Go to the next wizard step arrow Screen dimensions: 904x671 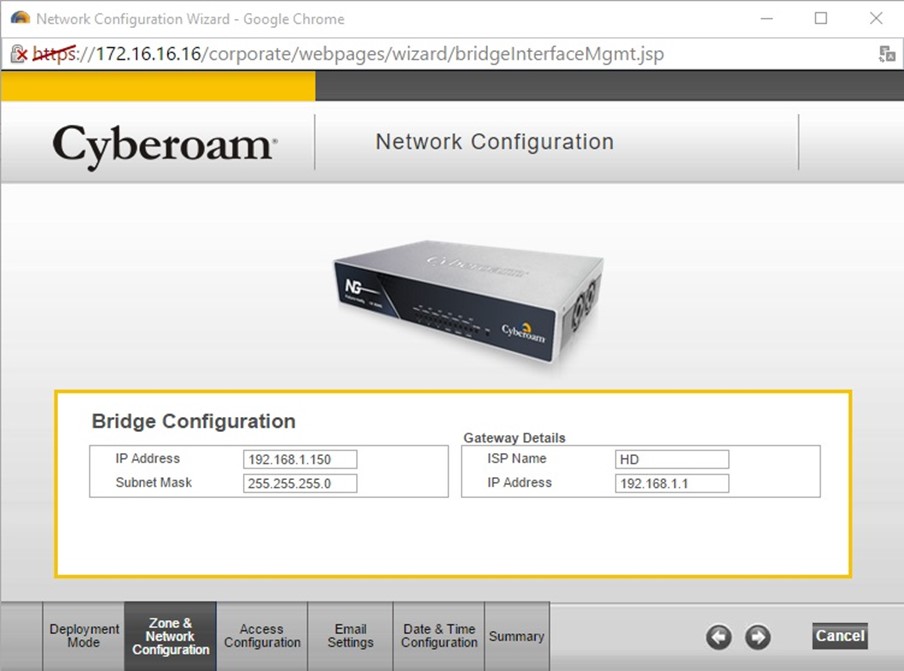tap(758, 637)
